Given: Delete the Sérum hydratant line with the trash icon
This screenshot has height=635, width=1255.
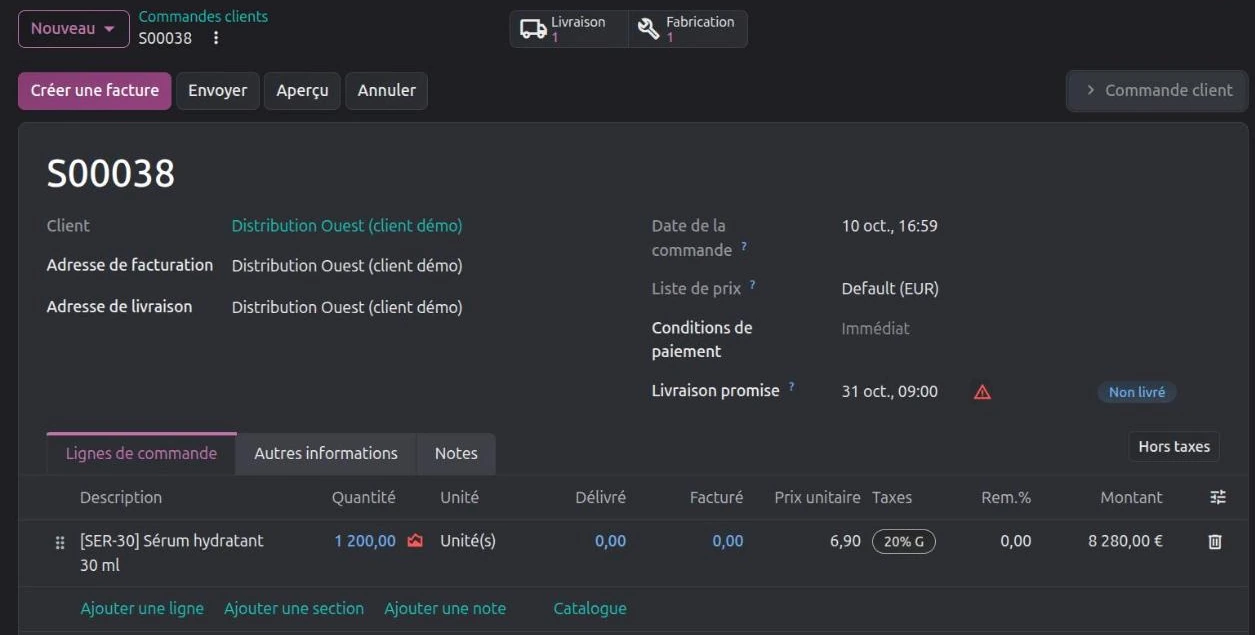Looking at the screenshot, I should 1215,541.
